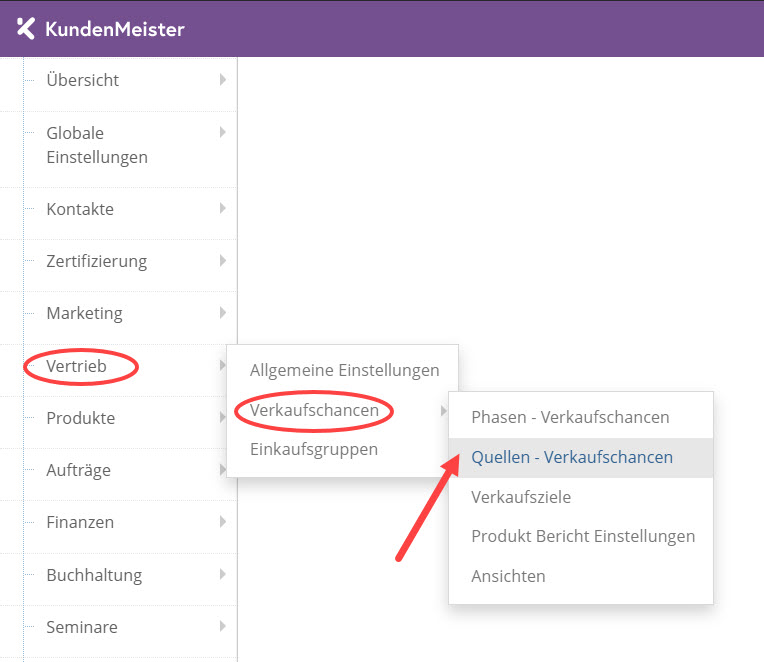Open the Verkaufschancen submenu entry
Screen dimensions: 764x662
coord(314,410)
